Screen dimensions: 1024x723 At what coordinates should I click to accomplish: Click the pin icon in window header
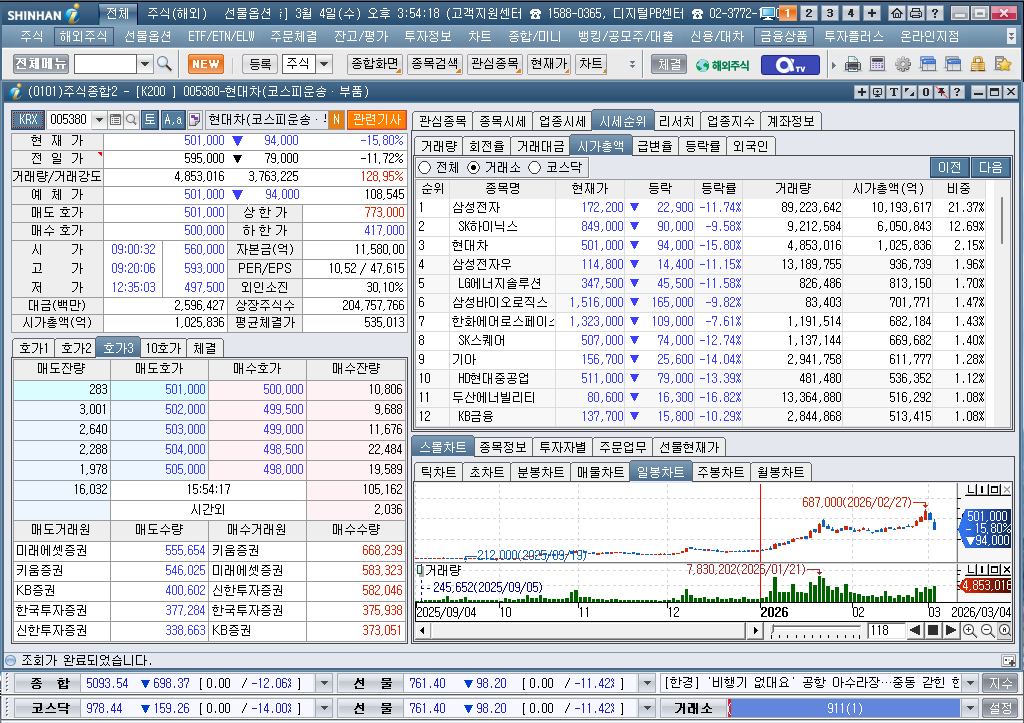coord(941,92)
